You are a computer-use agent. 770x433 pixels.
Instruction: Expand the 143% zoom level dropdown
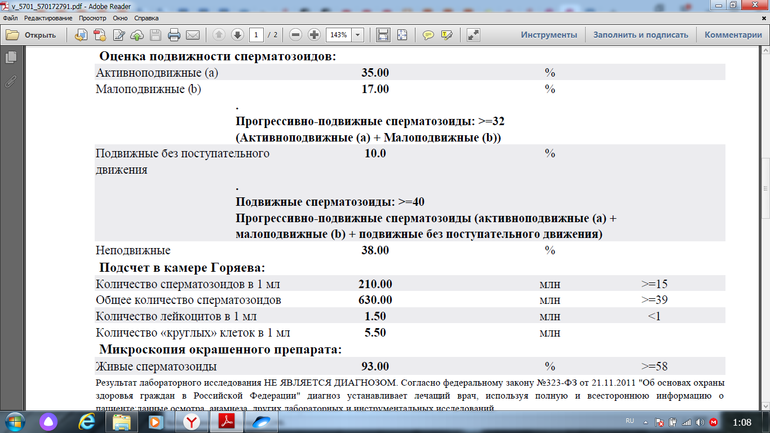(359, 35)
